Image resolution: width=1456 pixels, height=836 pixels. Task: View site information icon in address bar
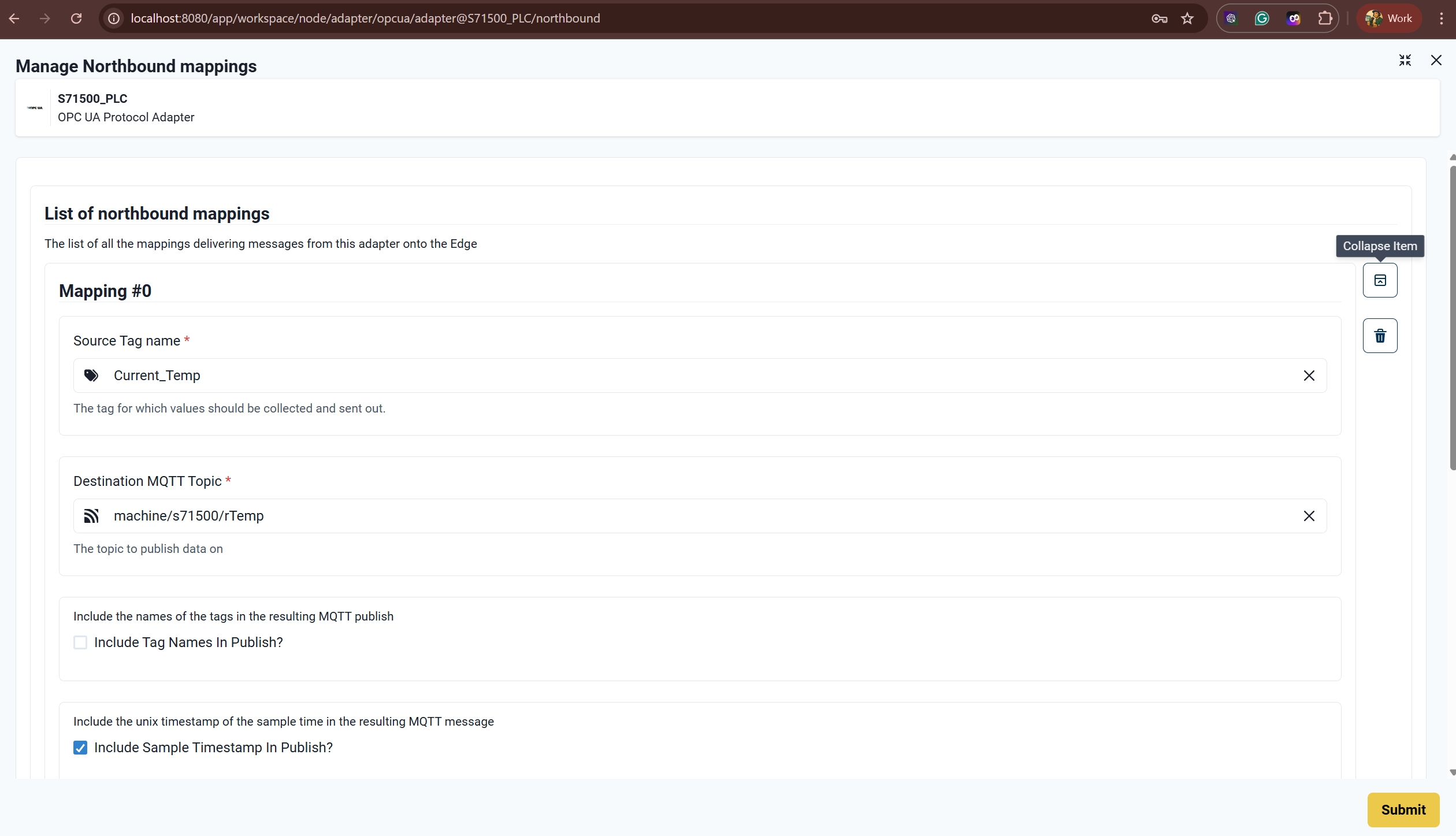coord(114,18)
